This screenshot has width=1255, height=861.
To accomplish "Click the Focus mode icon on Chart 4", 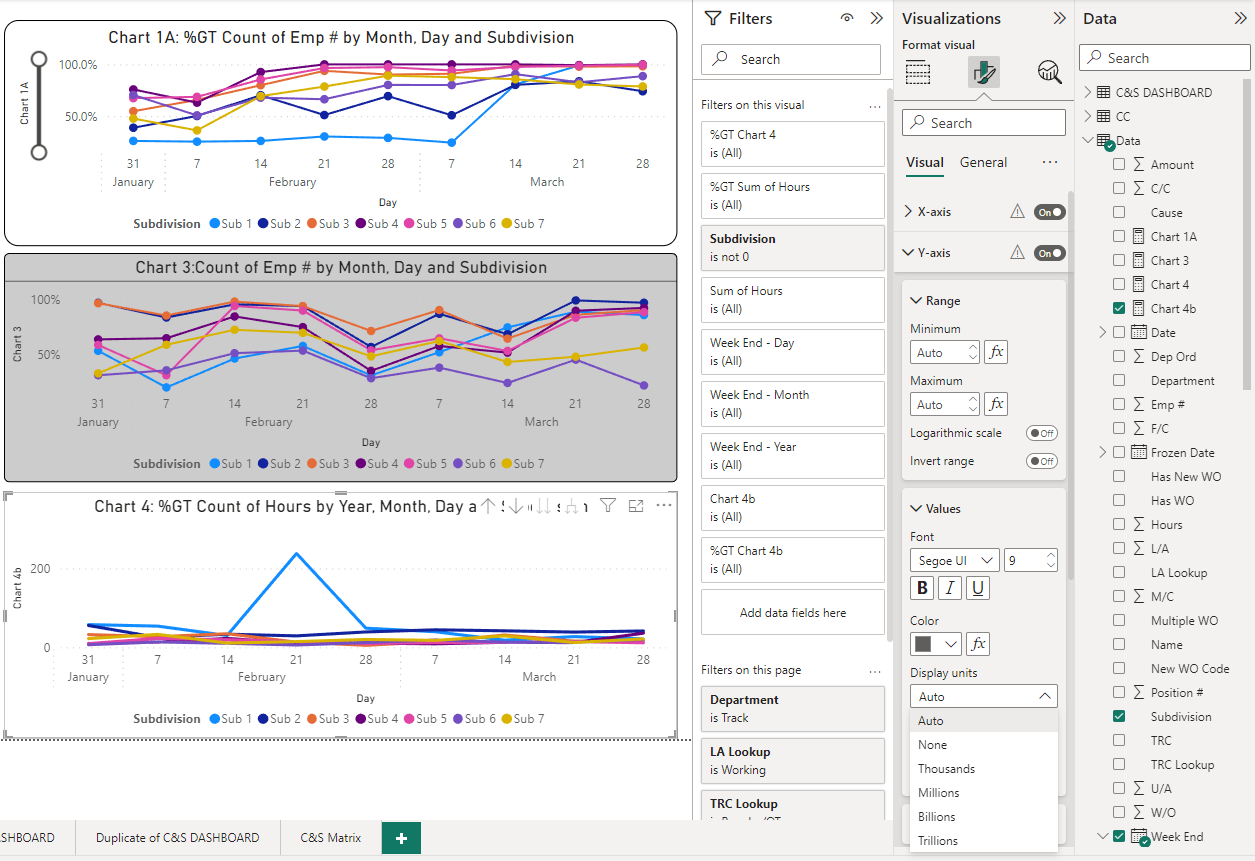I will point(636,506).
